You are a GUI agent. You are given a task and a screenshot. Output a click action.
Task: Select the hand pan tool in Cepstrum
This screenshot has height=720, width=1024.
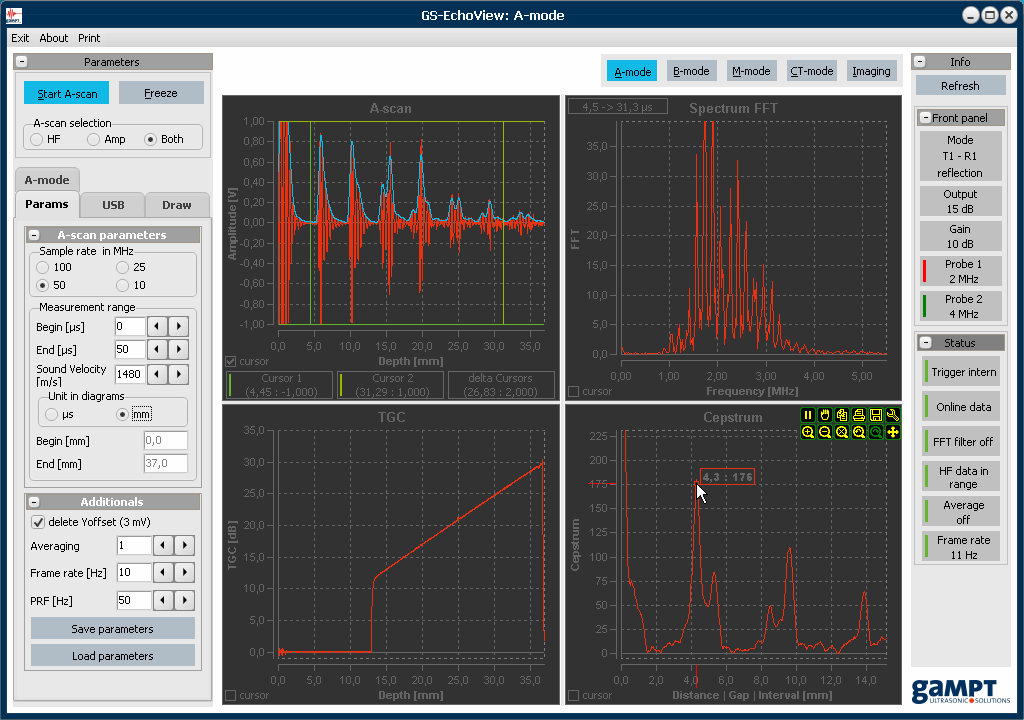(x=825, y=415)
